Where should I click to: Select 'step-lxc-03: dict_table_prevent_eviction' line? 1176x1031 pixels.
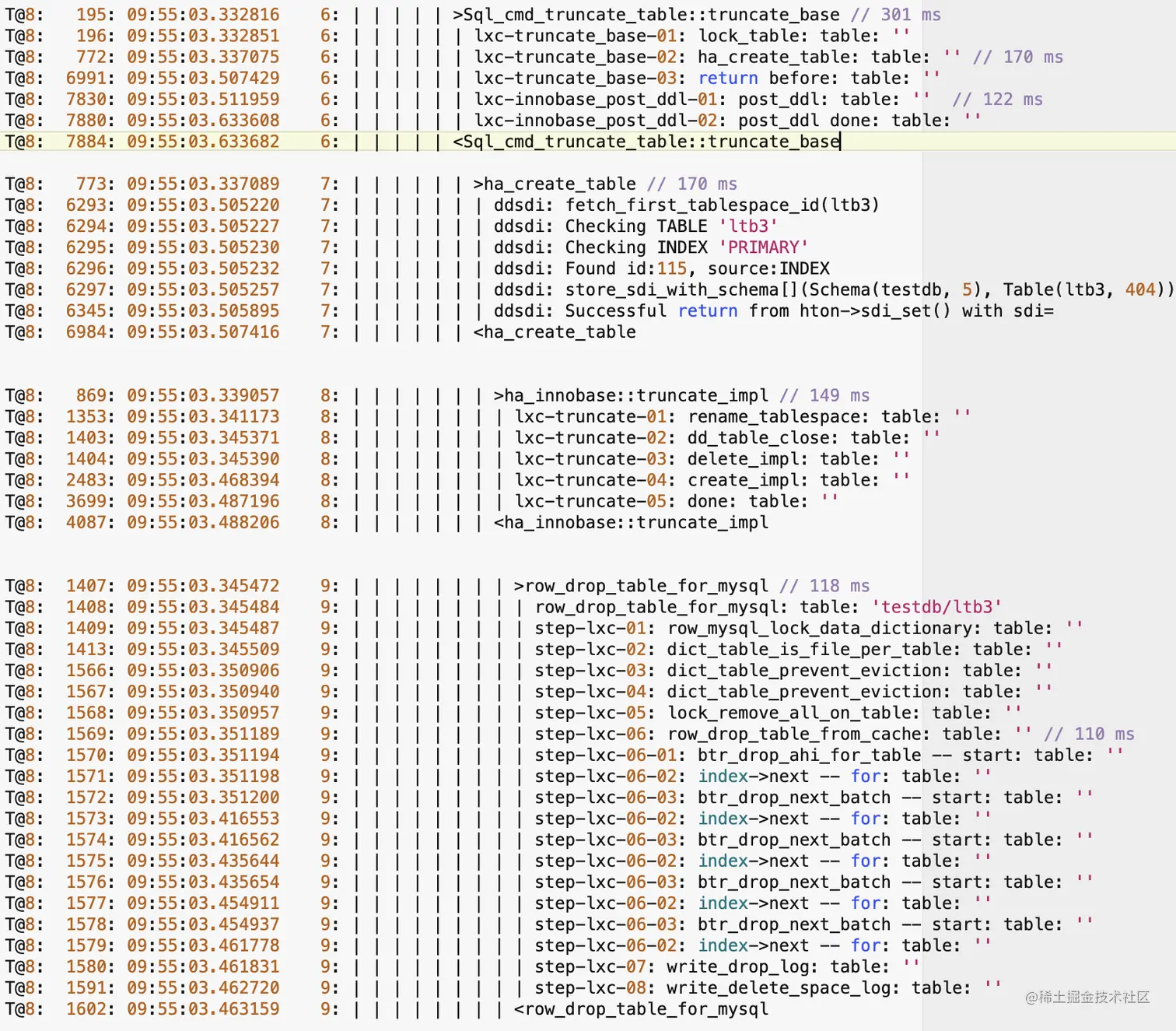(x=529, y=670)
